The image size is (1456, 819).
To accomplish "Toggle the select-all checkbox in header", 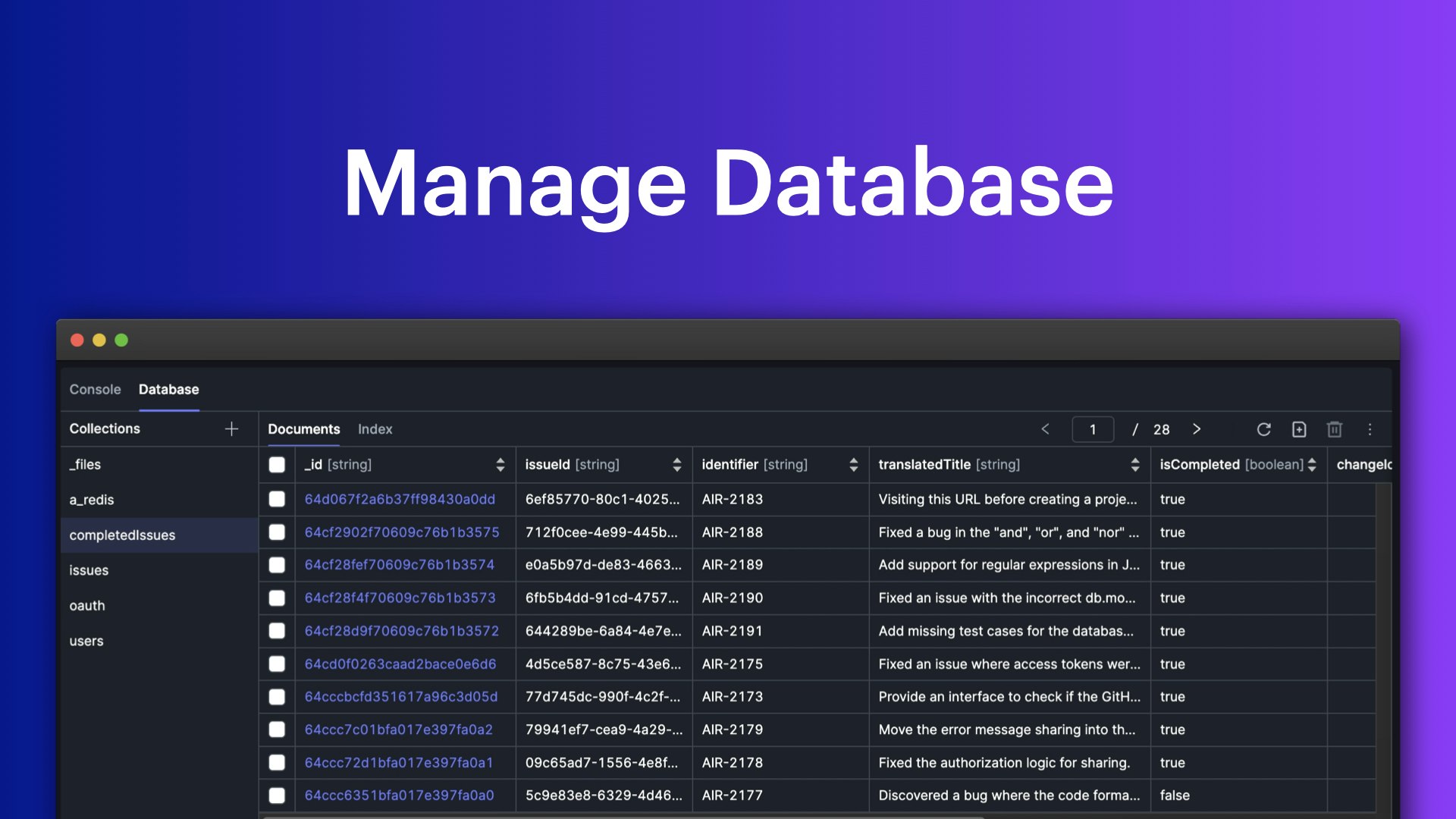I will [x=277, y=465].
